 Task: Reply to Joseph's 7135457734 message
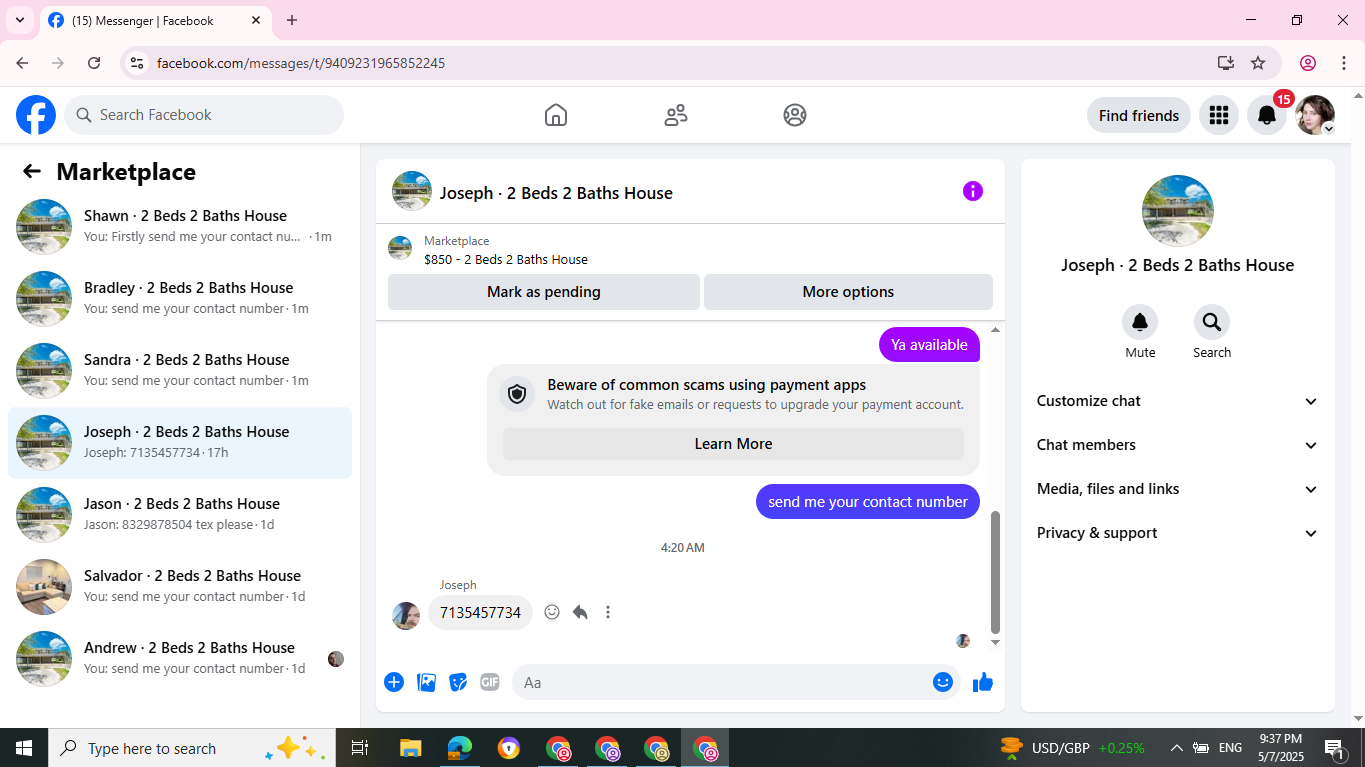[580, 612]
